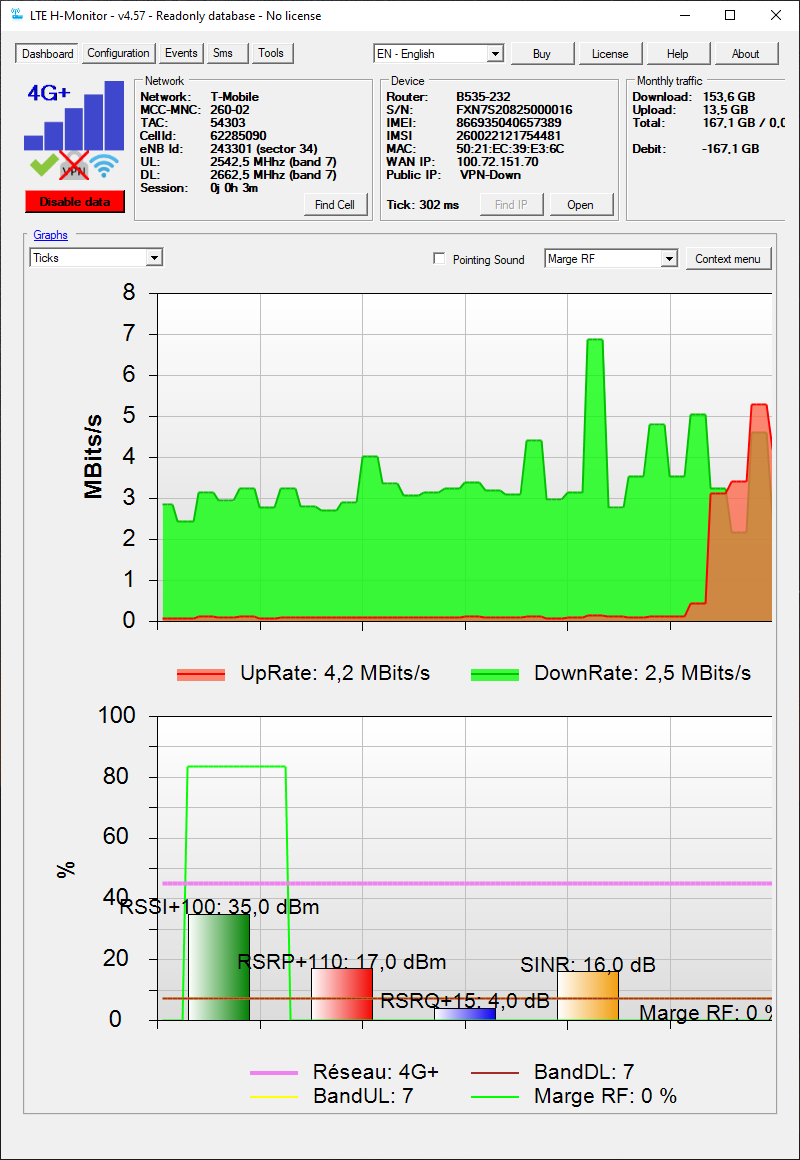Click the green Marge RF legend line

pyautogui.click(x=495, y=1096)
